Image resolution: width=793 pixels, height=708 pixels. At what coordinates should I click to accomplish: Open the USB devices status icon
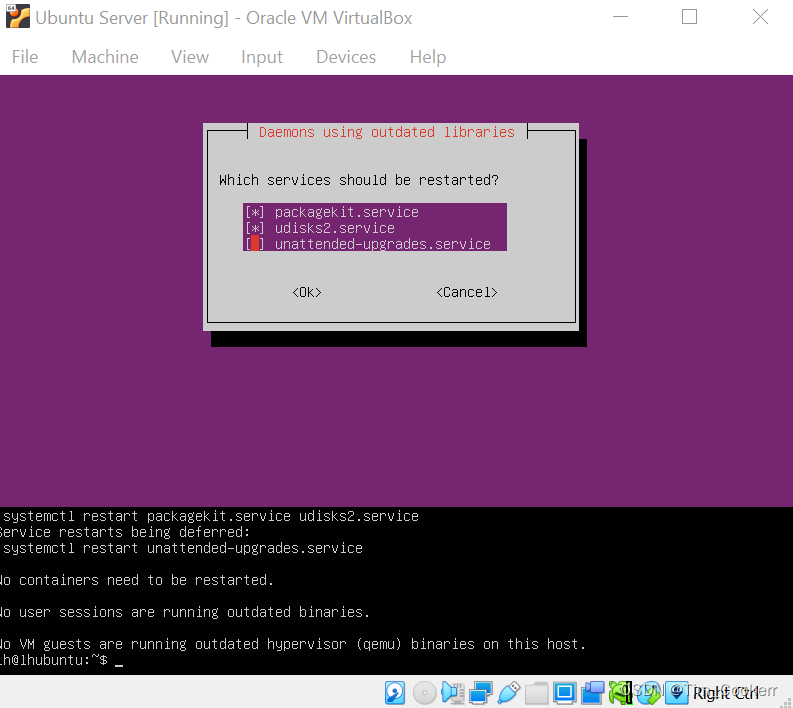pyautogui.click(x=509, y=692)
